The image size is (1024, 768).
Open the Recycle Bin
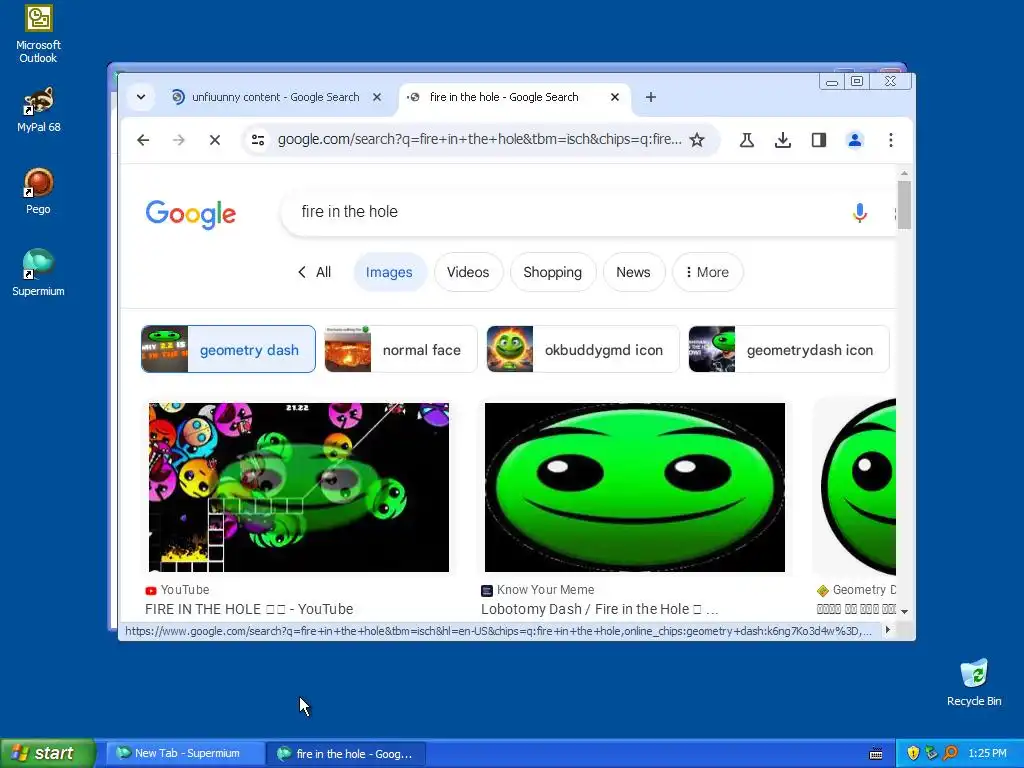[x=974, y=683]
